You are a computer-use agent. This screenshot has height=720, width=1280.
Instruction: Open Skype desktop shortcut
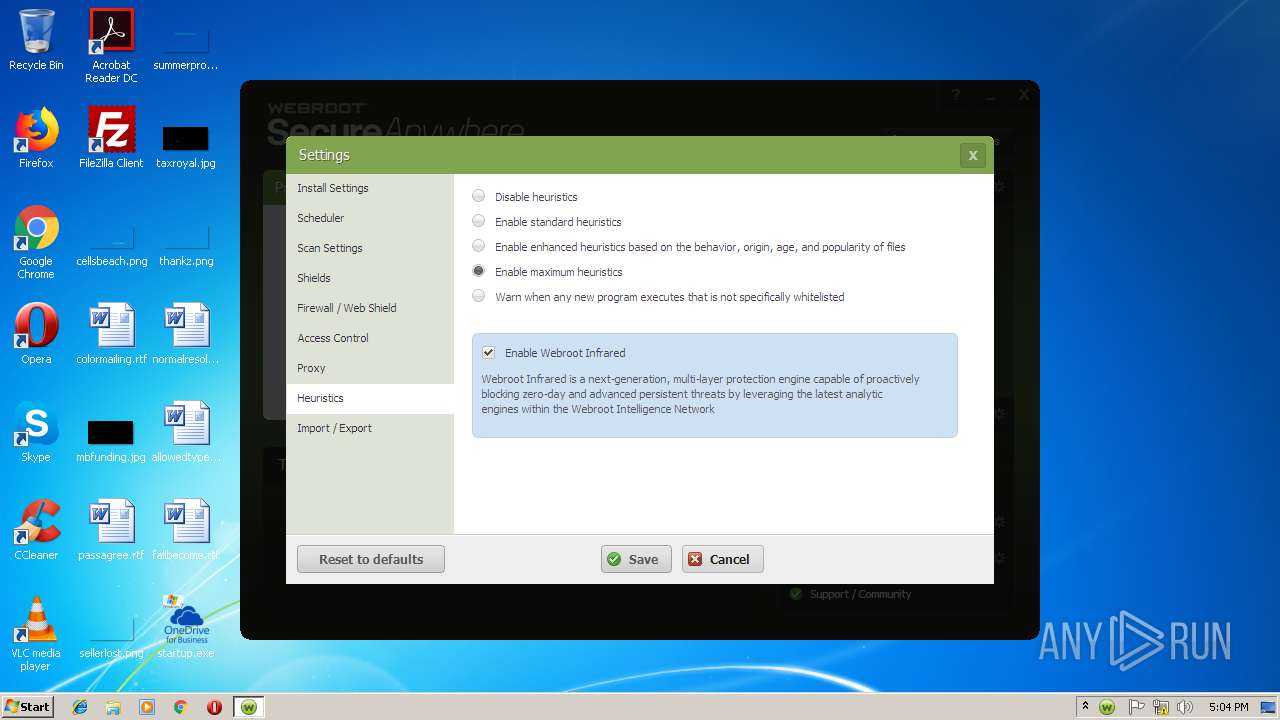[x=36, y=432]
